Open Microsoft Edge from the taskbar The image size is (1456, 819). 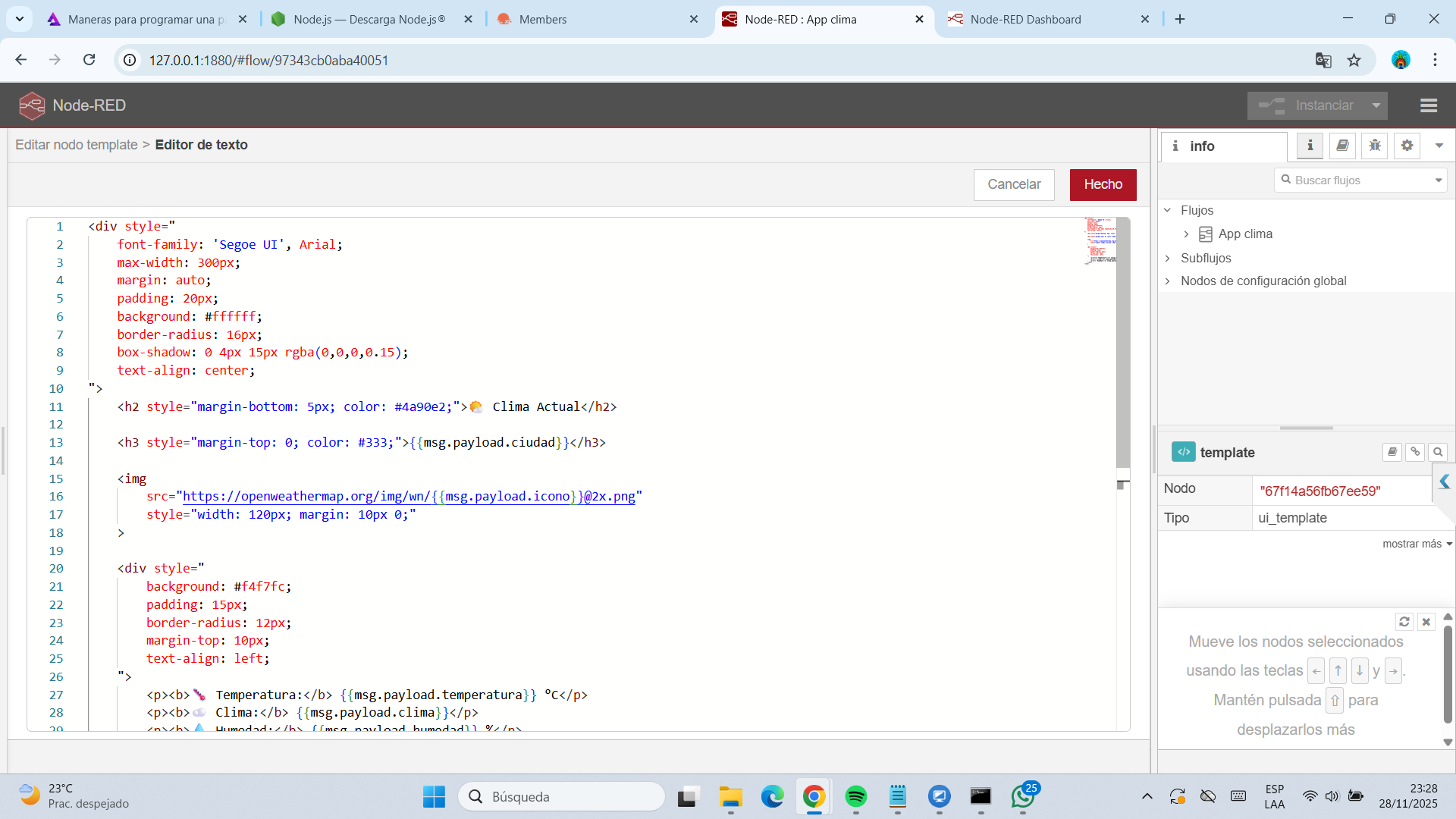point(773,796)
